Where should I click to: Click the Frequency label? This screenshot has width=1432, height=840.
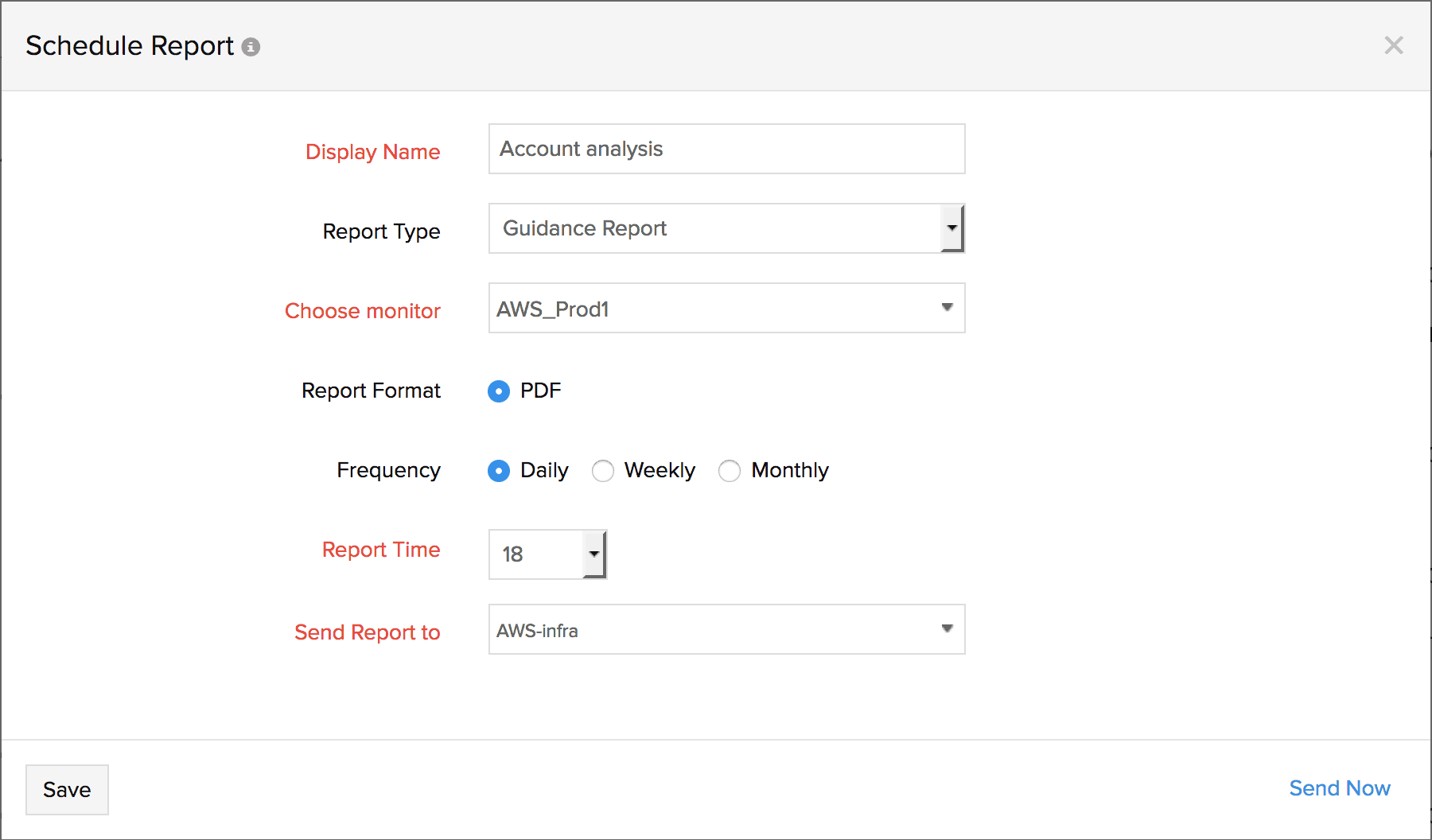click(388, 471)
